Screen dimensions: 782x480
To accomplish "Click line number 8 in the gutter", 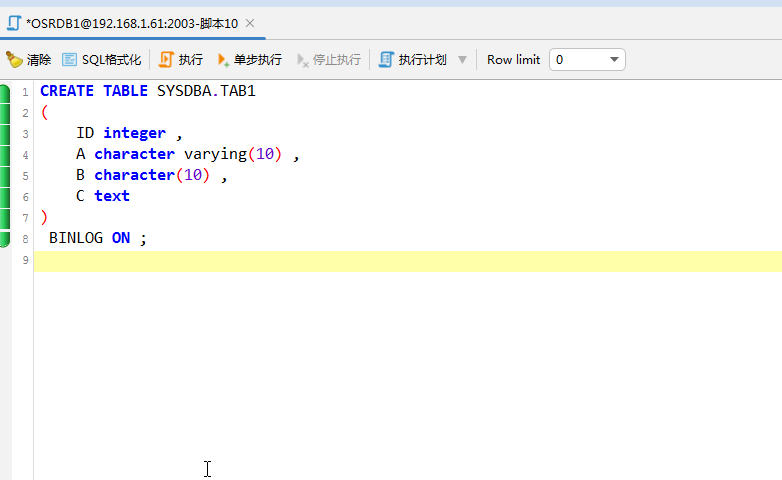I will tap(25, 239).
